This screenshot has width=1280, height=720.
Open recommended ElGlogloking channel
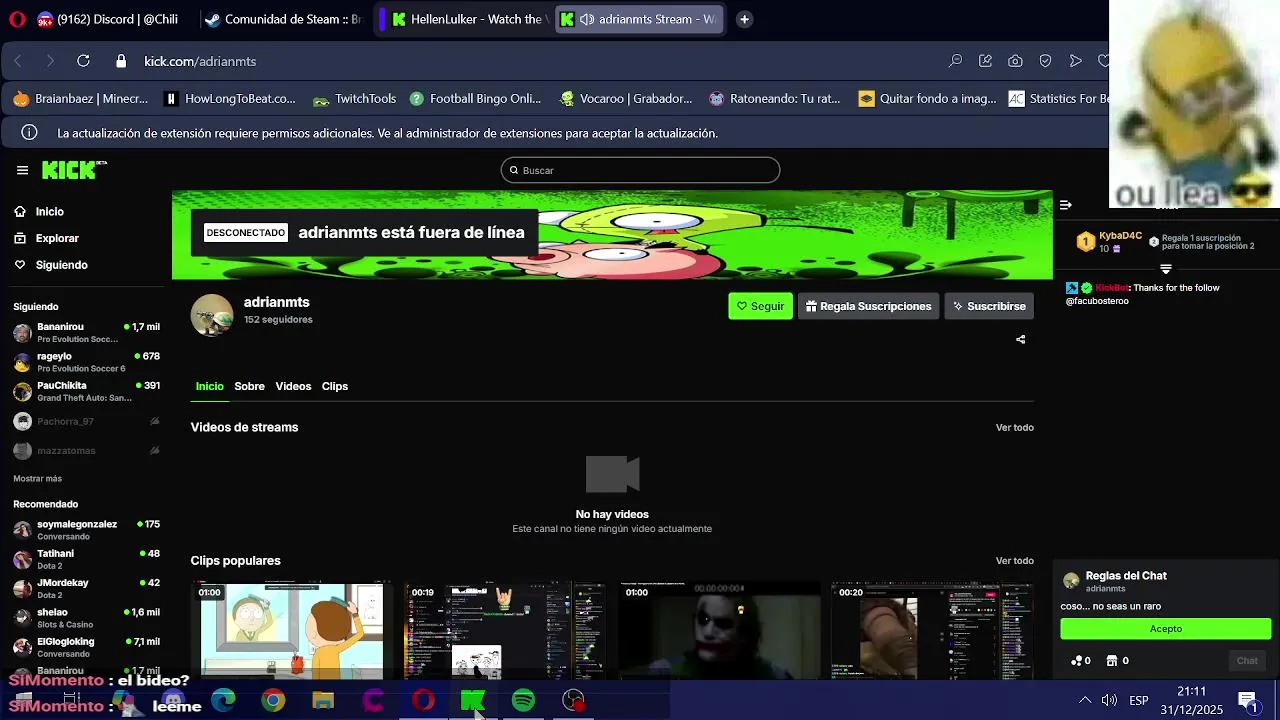click(x=86, y=647)
